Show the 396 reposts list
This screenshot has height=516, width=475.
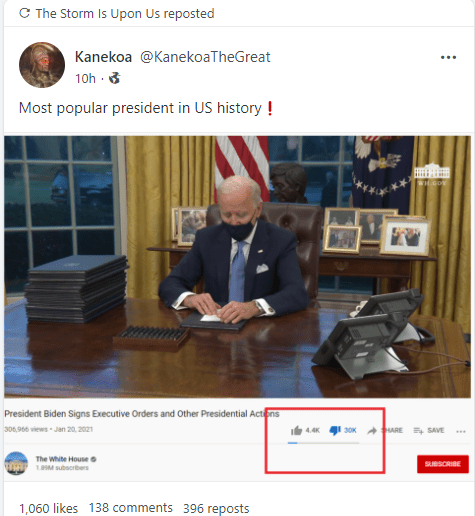(216, 508)
